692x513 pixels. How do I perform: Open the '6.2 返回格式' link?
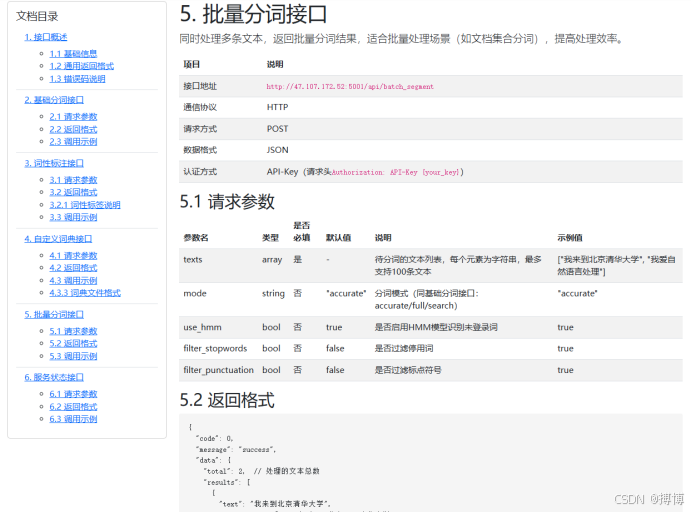coord(73,407)
